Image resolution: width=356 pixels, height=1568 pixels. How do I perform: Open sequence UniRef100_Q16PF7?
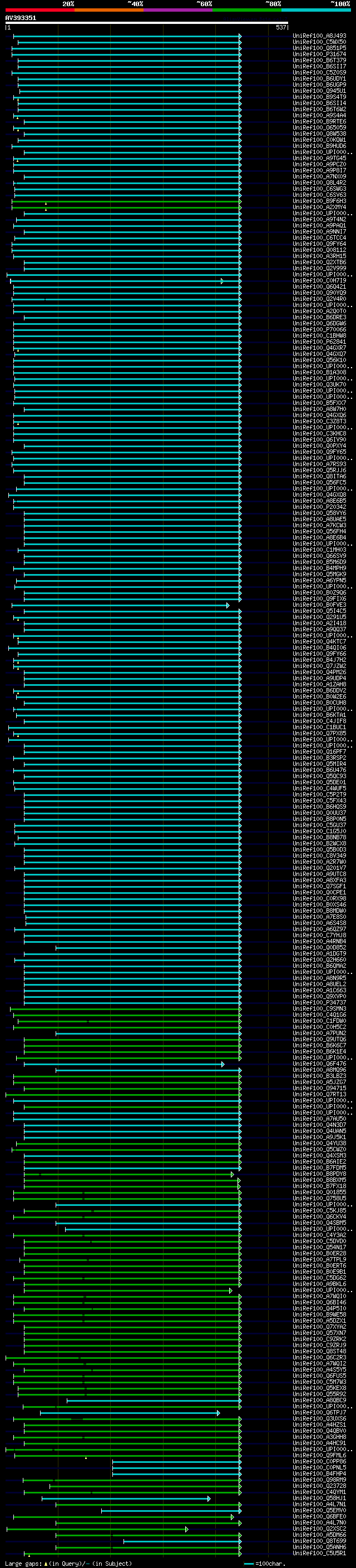319,752
